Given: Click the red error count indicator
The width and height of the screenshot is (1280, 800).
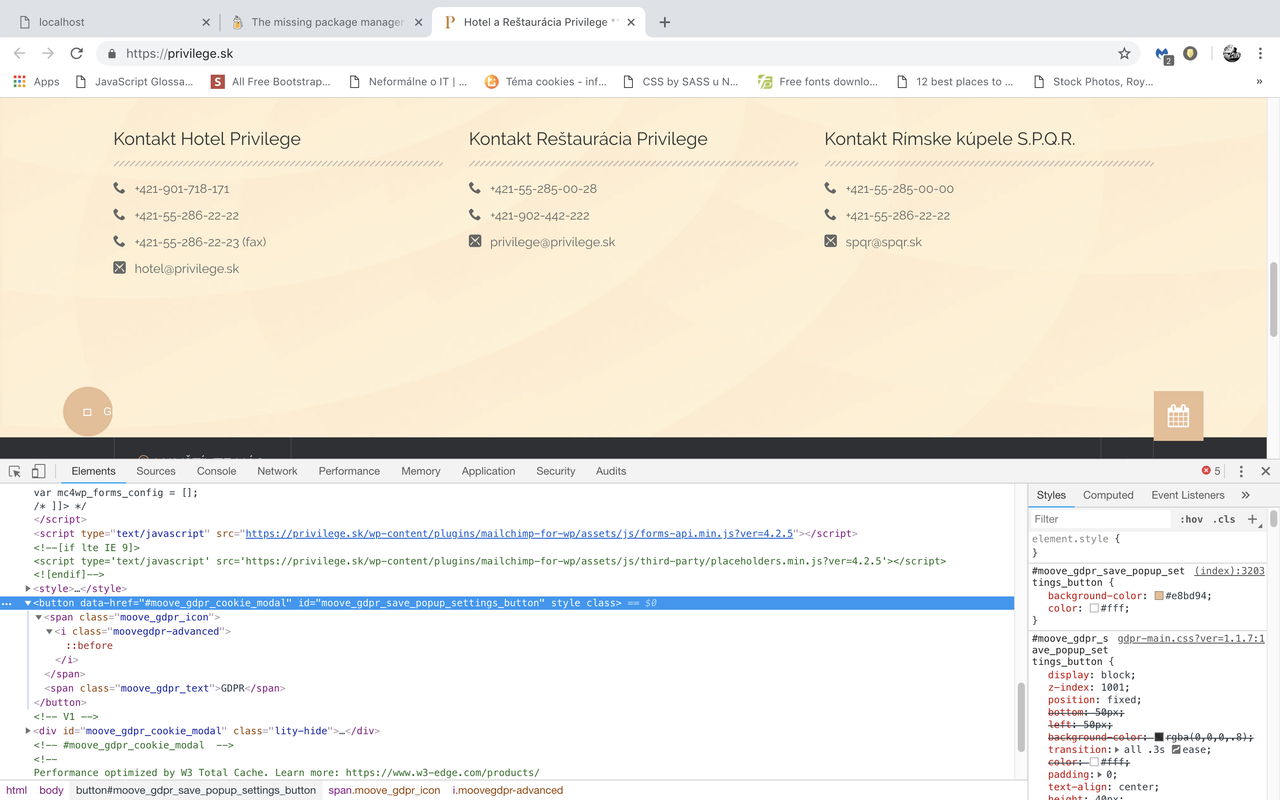Looking at the screenshot, I should pyautogui.click(x=1211, y=471).
